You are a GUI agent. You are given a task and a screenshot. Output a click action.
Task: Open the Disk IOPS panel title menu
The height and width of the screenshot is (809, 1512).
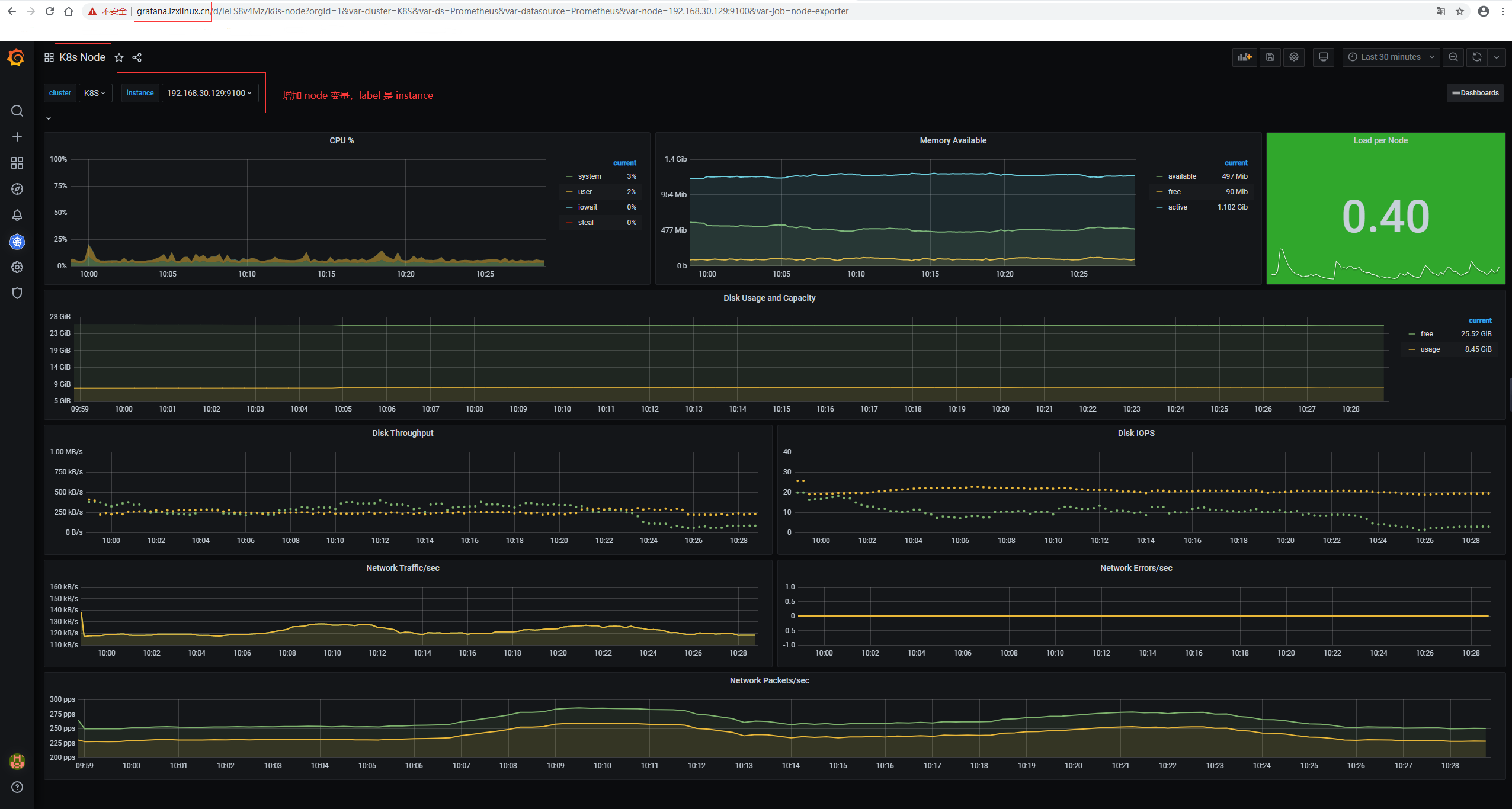(1136, 433)
